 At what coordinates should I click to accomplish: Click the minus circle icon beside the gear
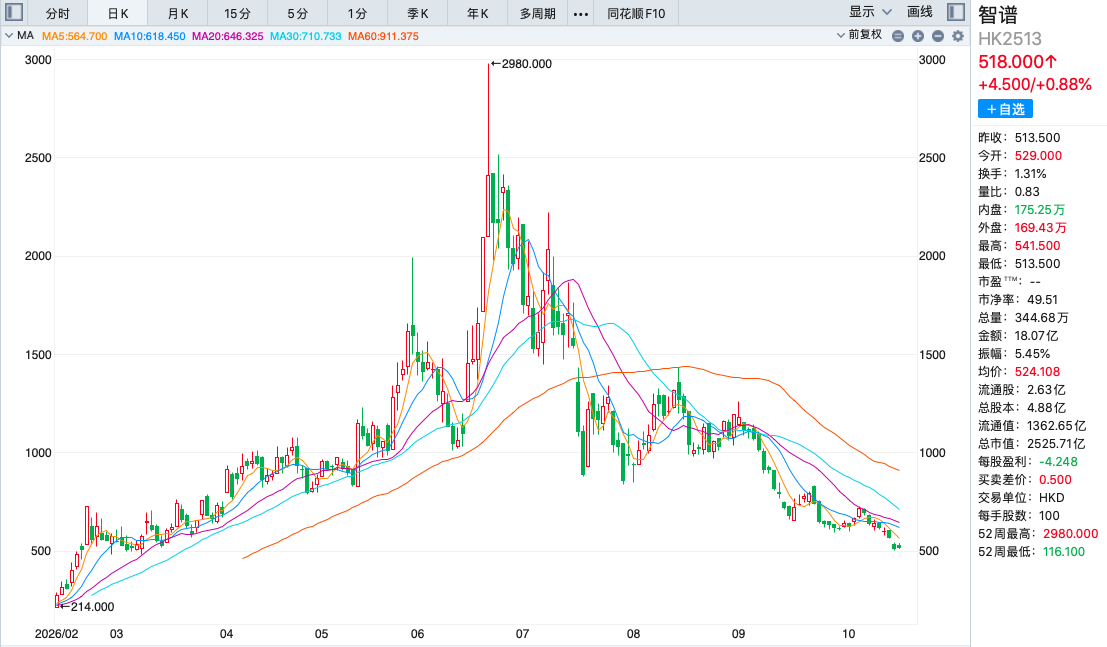938,36
